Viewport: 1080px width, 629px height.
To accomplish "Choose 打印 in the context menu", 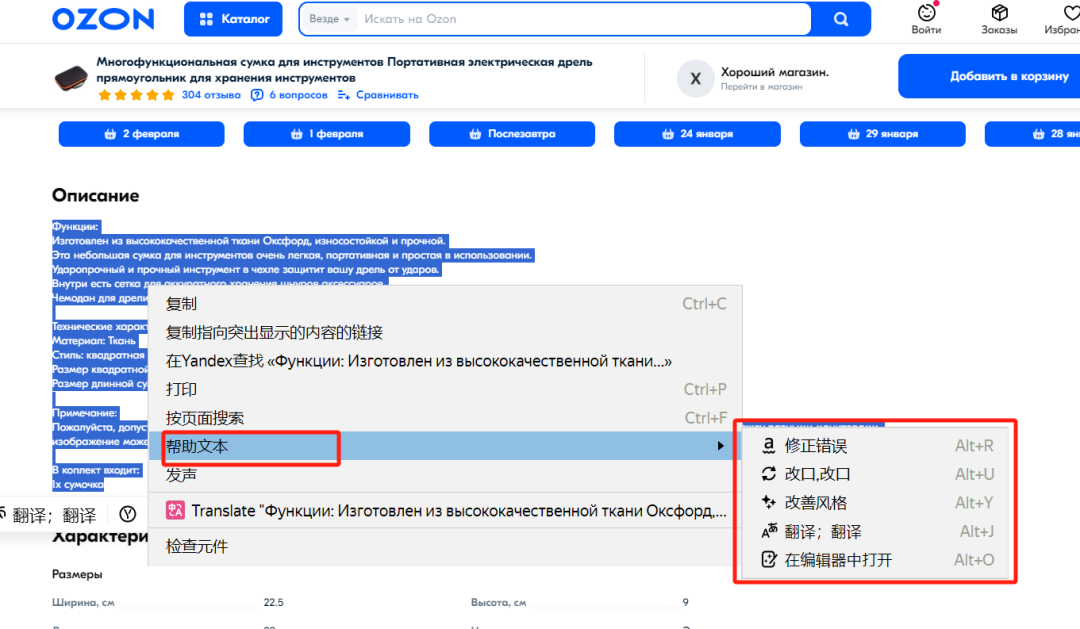I will point(446,389).
